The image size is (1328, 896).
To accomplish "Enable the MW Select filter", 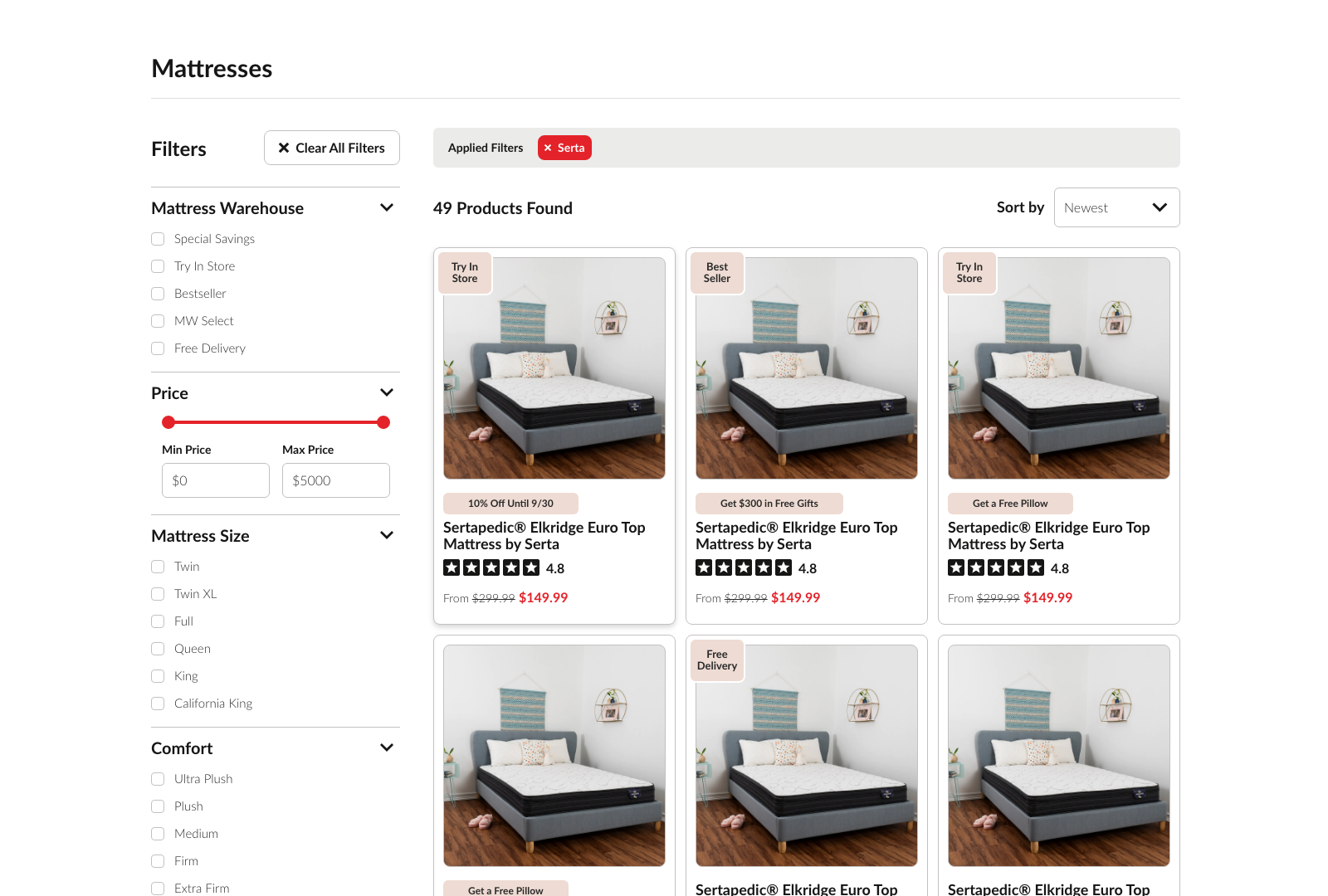I will coord(158,321).
